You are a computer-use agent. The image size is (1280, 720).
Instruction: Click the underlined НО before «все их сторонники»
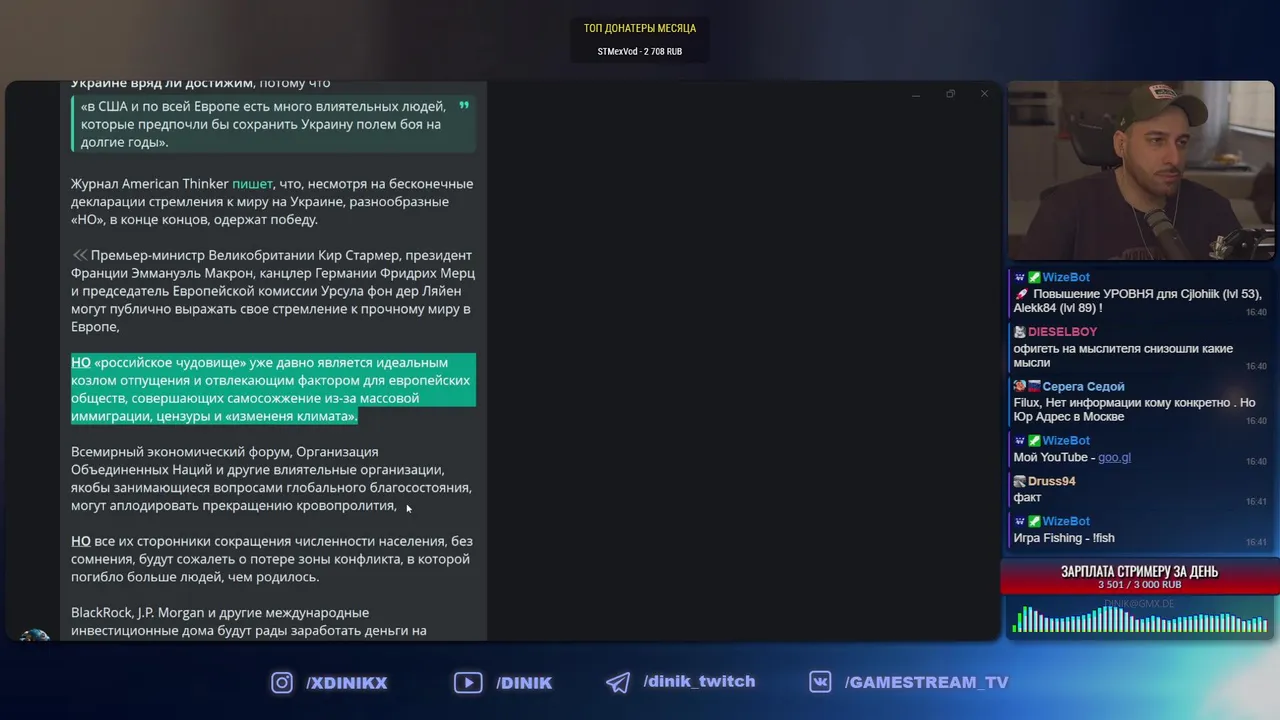(x=81, y=541)
